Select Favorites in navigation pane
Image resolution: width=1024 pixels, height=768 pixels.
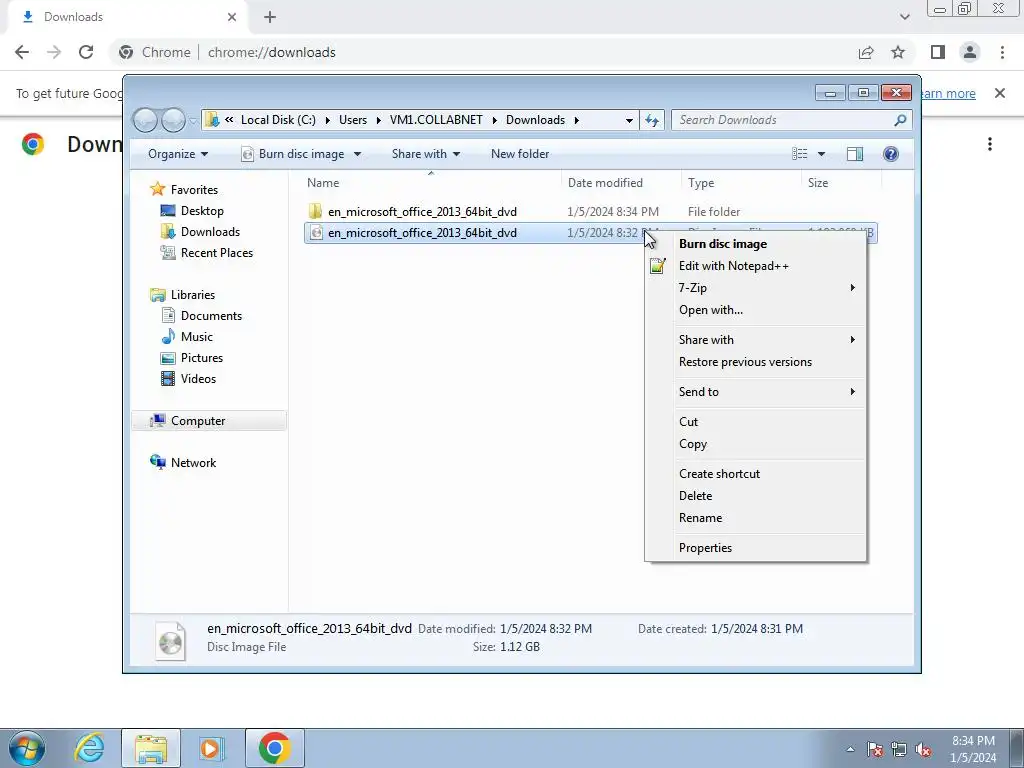click(194, 190)
